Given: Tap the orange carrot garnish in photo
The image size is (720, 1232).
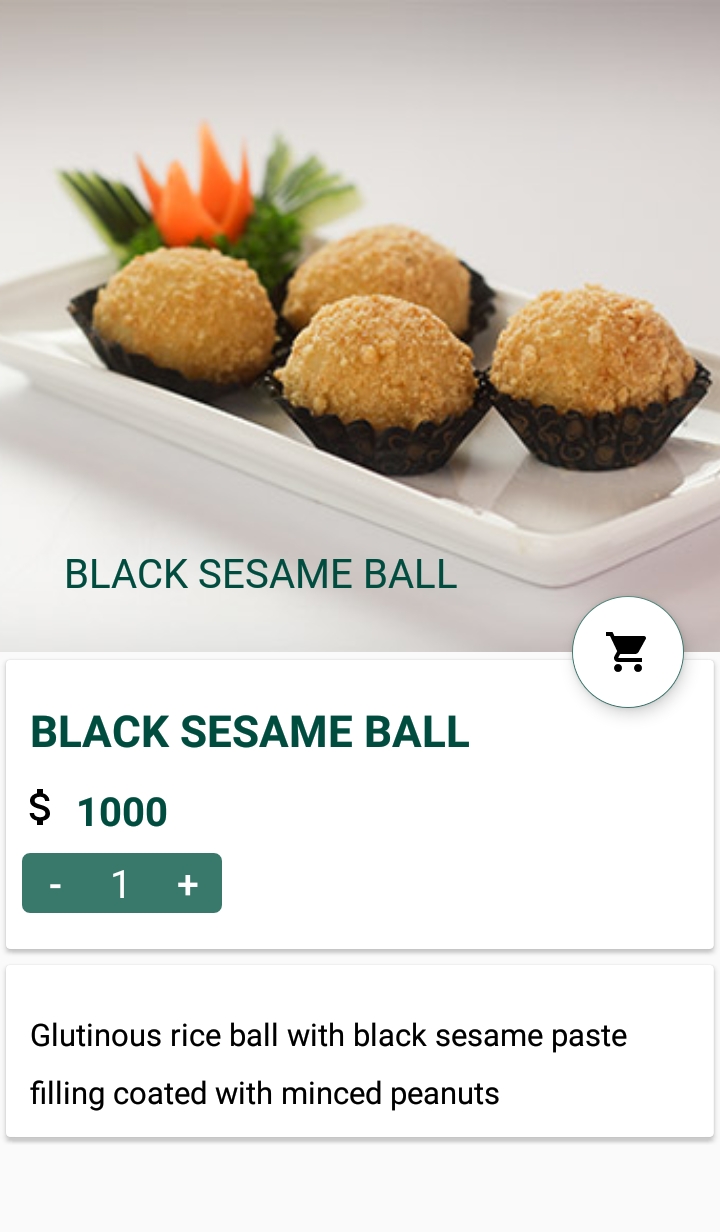Looking at the screenshot, I should [196, 185].
